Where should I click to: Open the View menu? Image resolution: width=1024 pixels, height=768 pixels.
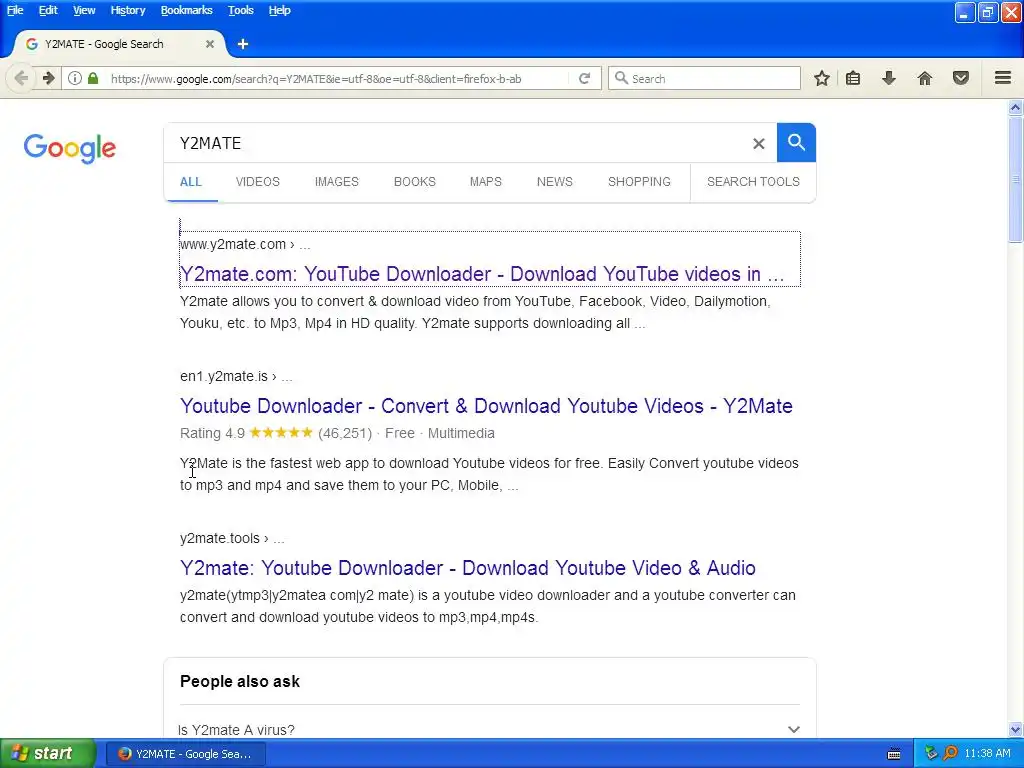[84, 10]
